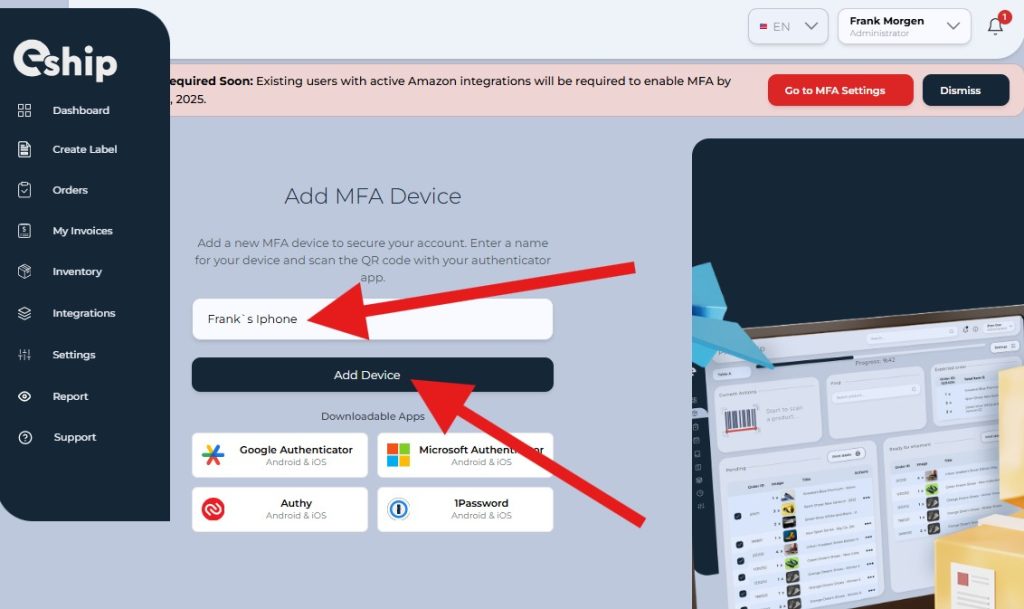Click the 1Password logo icon
This screenshot has height=609, width=1024.
pyautogui.click(x=398, y=509)
